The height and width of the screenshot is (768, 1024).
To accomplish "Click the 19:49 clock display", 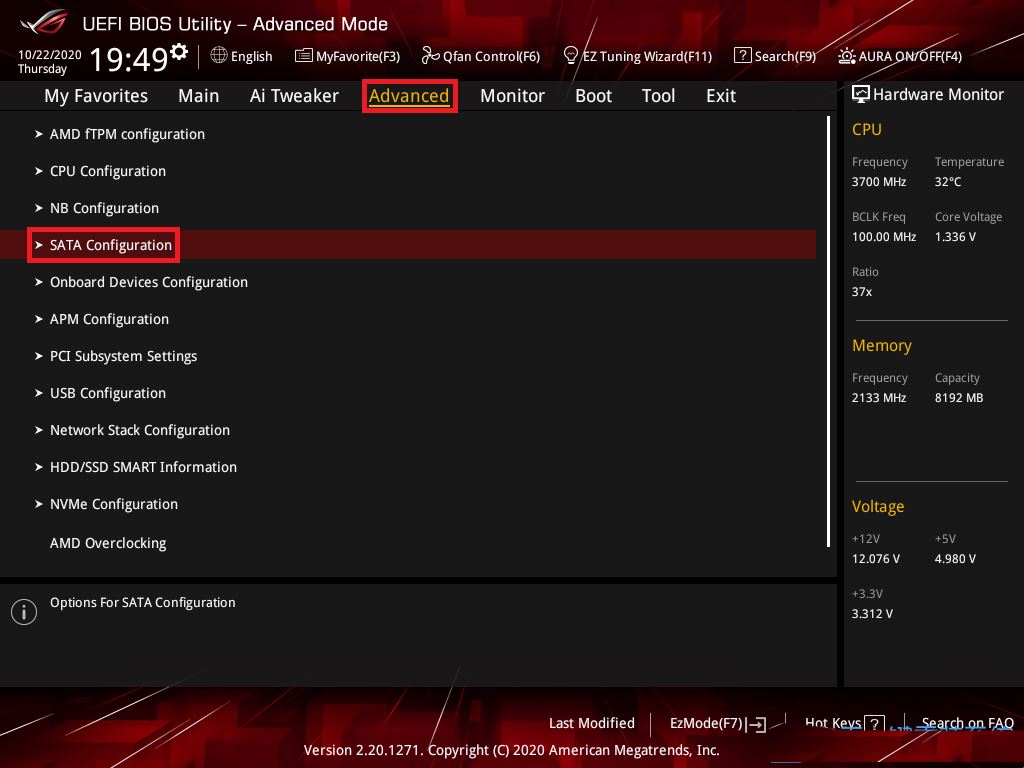I will (x=129, y=59).
